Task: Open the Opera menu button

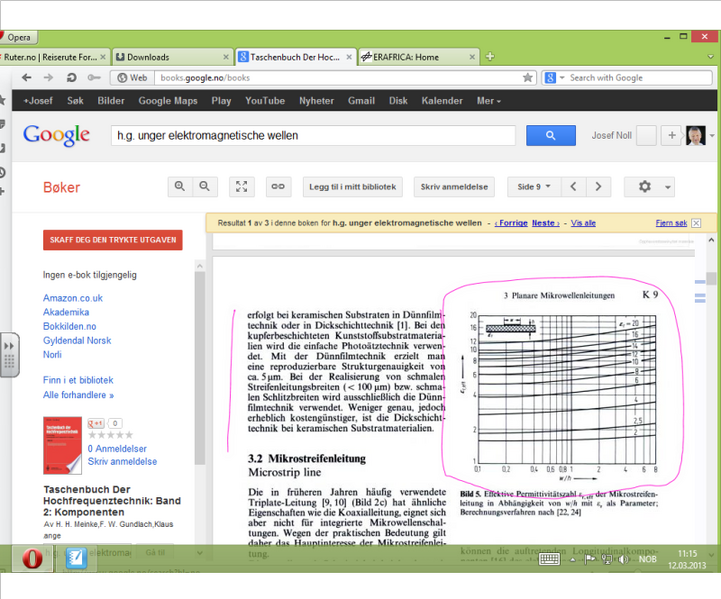Action: click(x=18, y=37)
